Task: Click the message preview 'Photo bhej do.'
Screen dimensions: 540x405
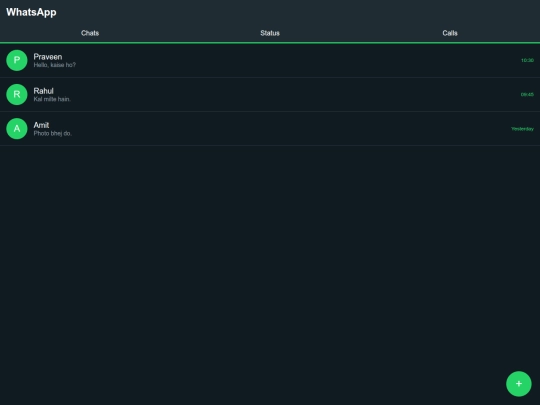Action: coord(53,133)
